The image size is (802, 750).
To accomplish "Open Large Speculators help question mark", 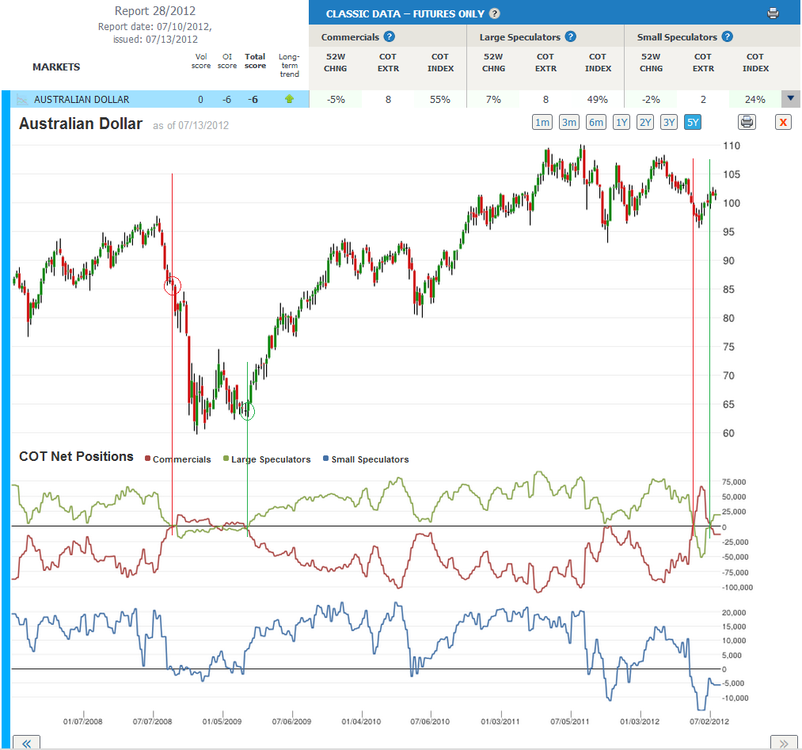I will (x=570, y=36).
